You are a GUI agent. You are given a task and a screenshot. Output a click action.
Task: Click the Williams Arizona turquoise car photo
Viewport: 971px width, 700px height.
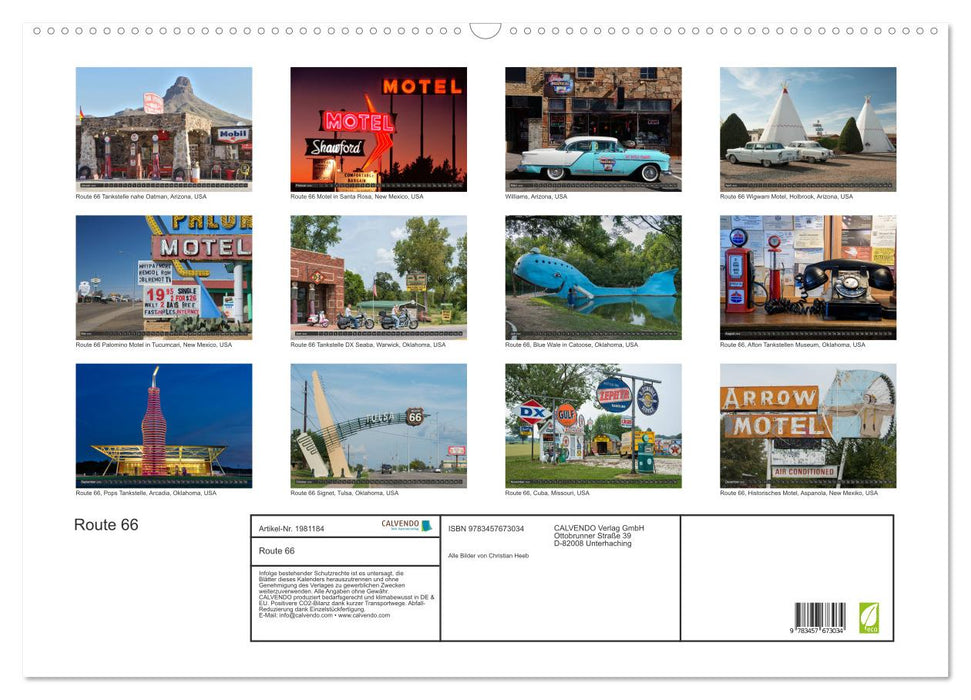tap(592, 128)
